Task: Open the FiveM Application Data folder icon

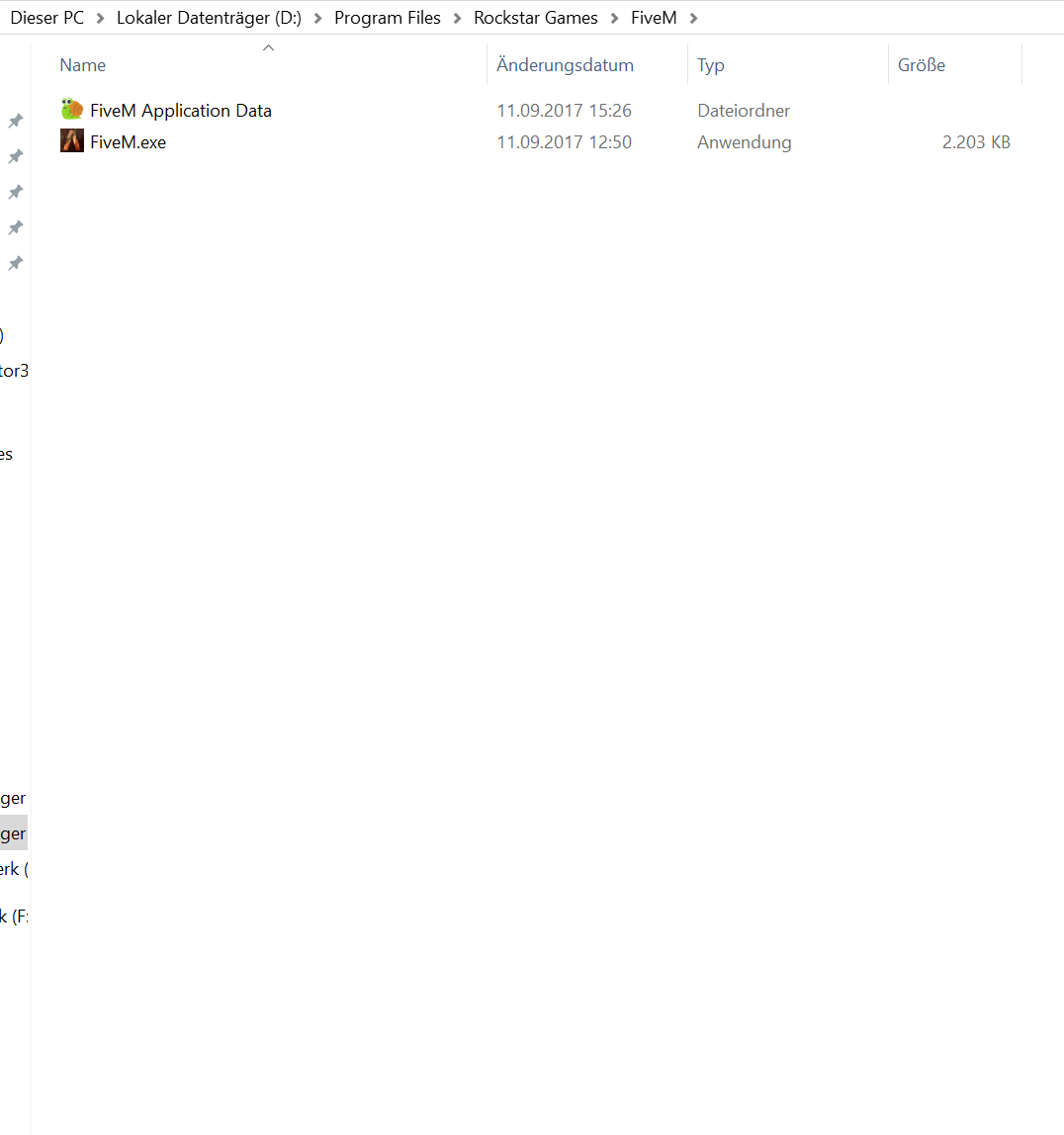Action: (71, 110)
